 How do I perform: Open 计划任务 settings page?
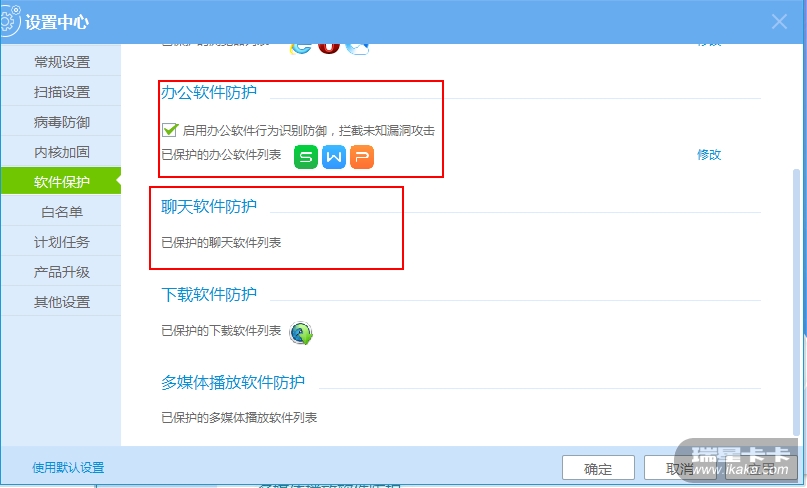(x=61, y=241)
